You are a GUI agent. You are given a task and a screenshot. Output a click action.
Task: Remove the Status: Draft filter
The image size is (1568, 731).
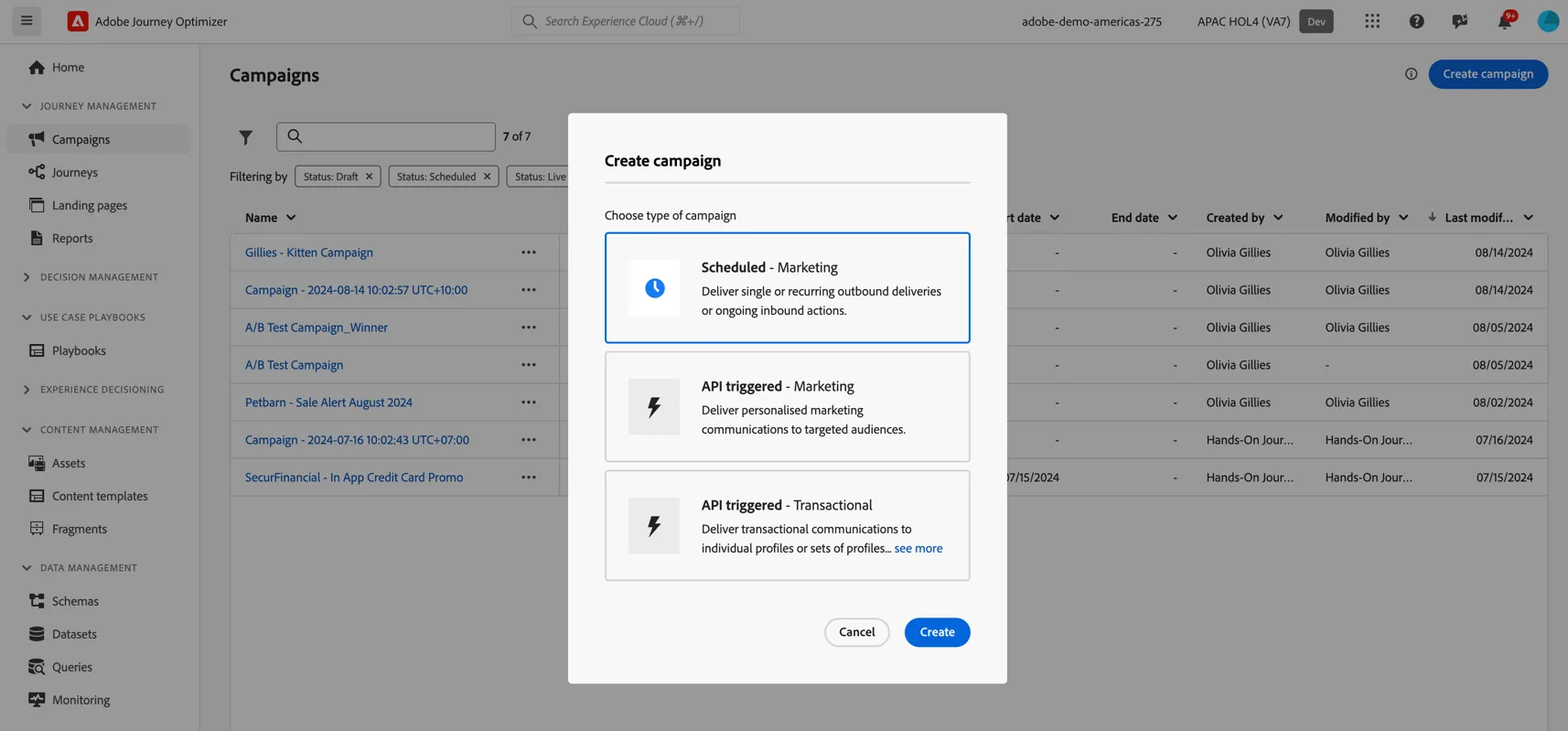369,177
